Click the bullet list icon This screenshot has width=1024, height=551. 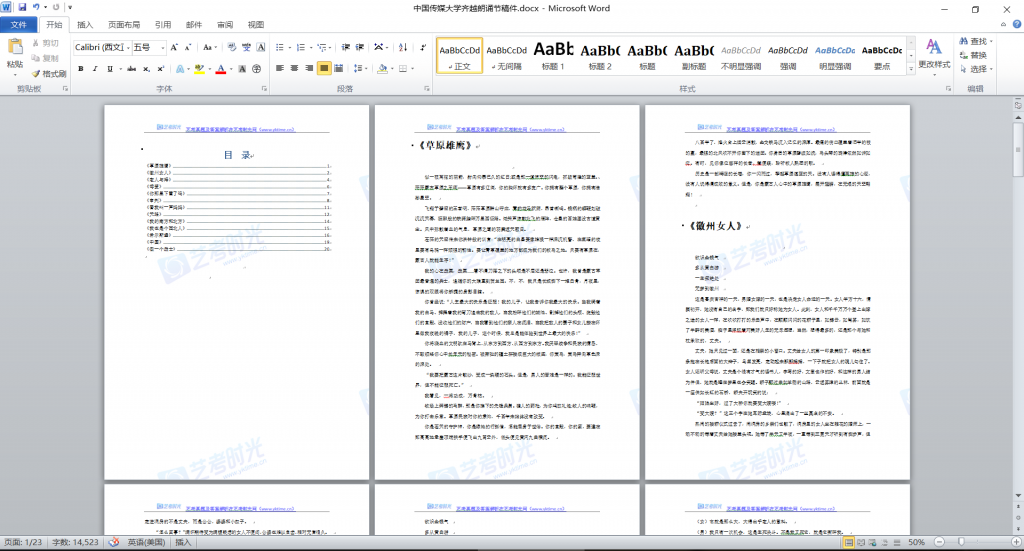[281, 47]
